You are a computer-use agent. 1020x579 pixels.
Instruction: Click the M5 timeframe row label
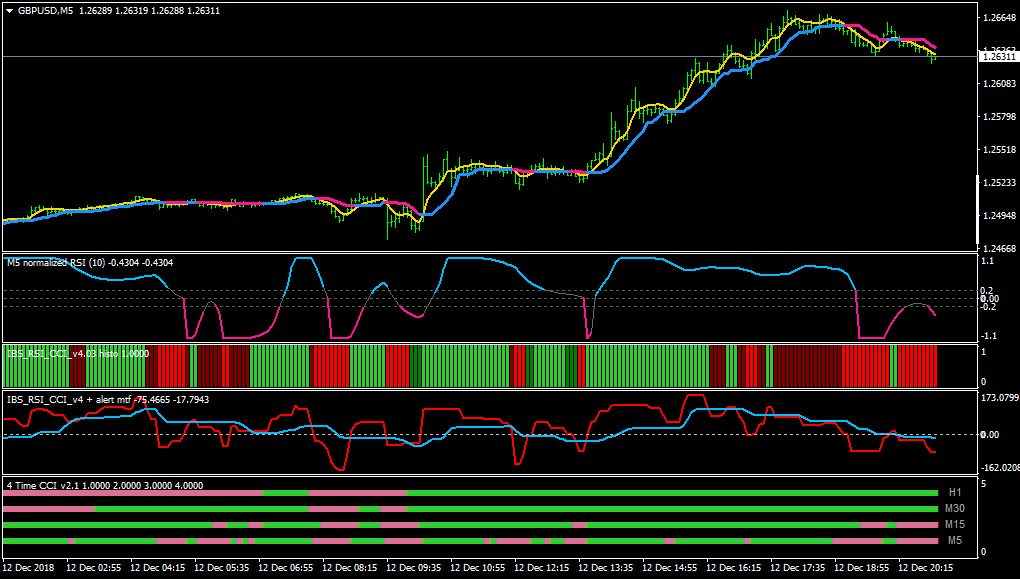point(954,540)
